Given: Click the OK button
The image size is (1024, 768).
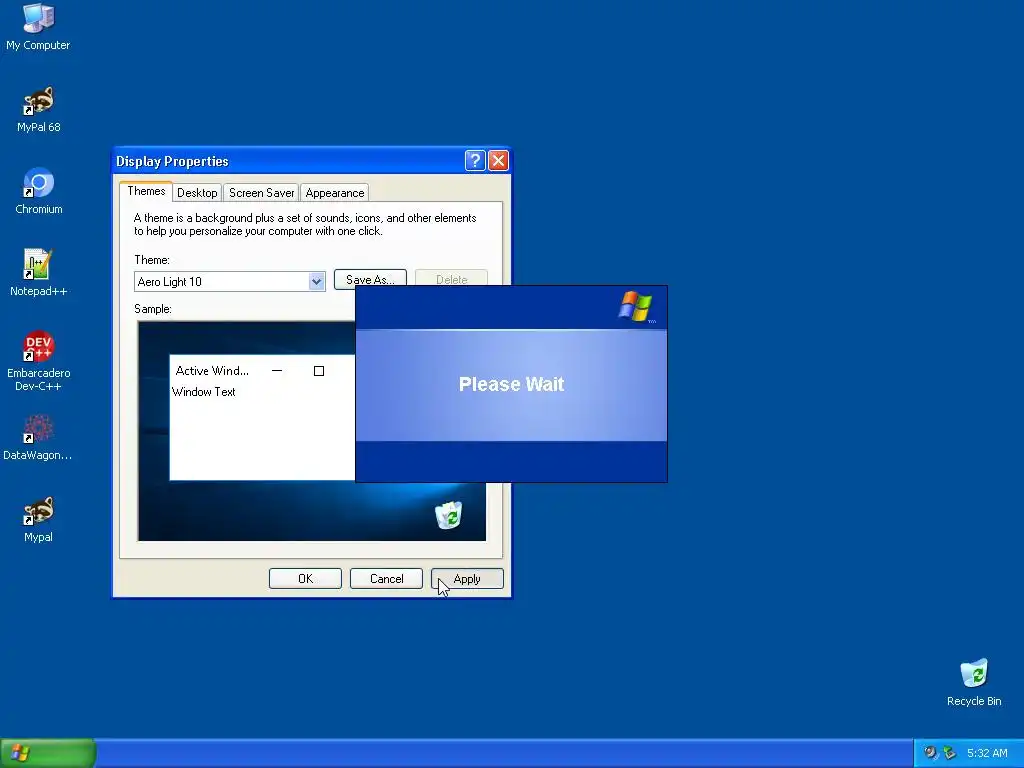Looking at the screenshot, I should (x=305, y=579).
